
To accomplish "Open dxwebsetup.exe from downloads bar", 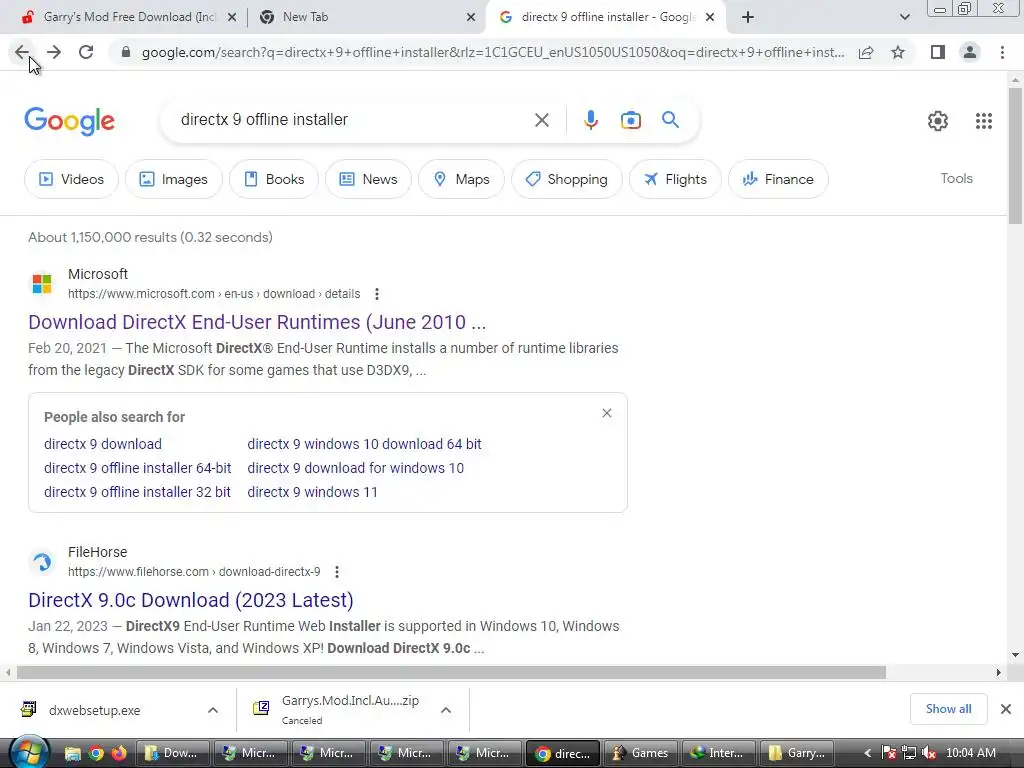I will pos(95,710).
